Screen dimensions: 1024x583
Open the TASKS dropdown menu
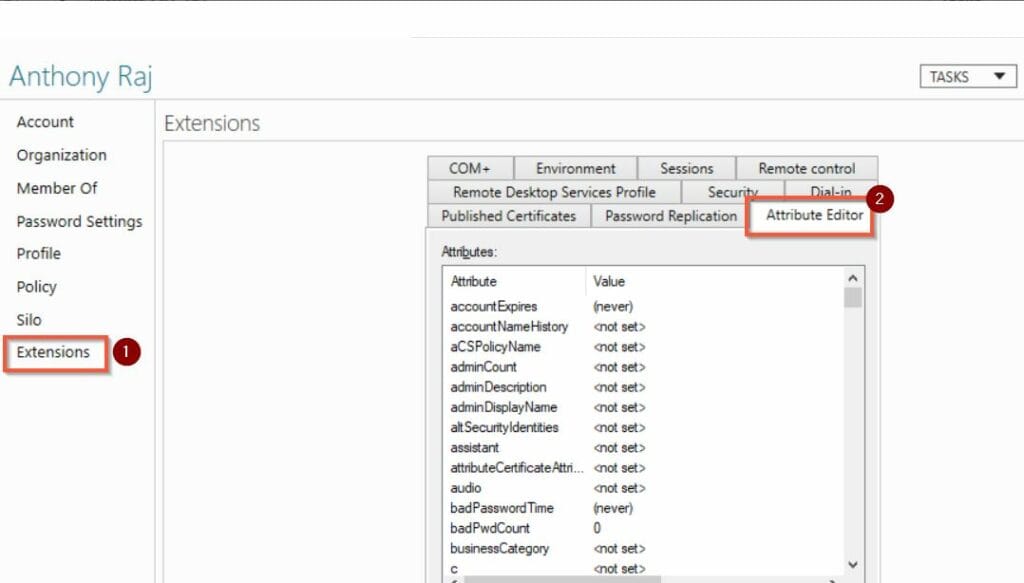click(968, 76)
